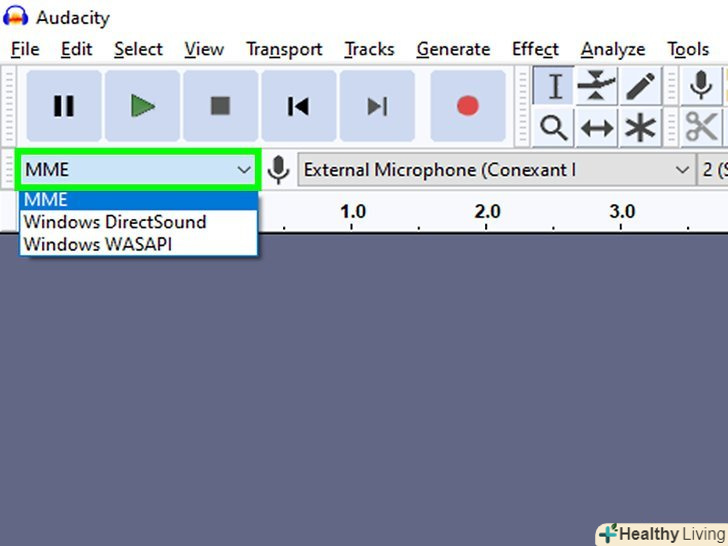
Task: Start playback with the green Play button
Action: [x=142, y=106]
